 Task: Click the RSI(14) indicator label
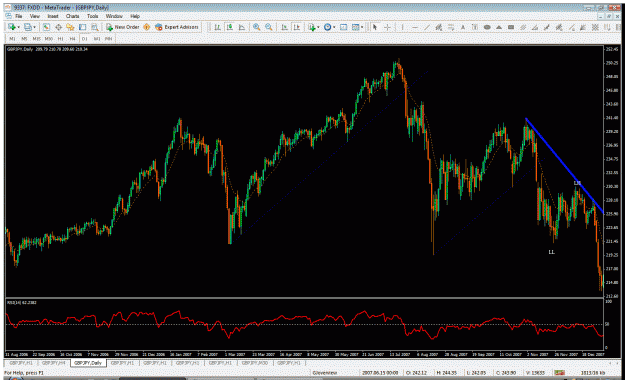22,303
